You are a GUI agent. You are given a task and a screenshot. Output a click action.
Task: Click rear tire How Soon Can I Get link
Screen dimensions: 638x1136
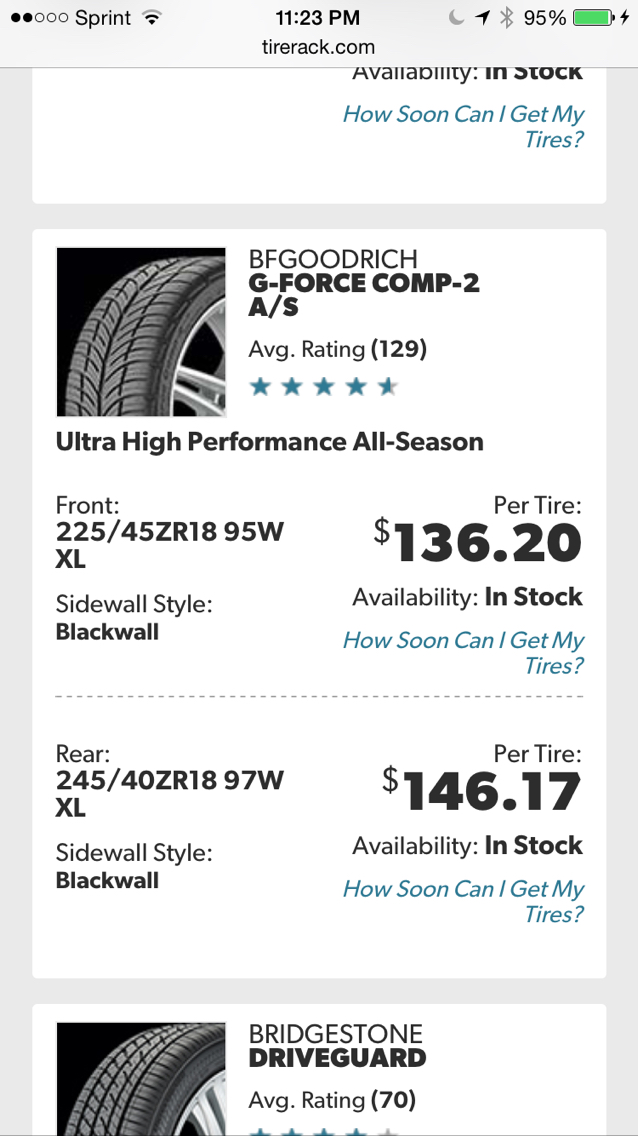(x=463, y=901)
